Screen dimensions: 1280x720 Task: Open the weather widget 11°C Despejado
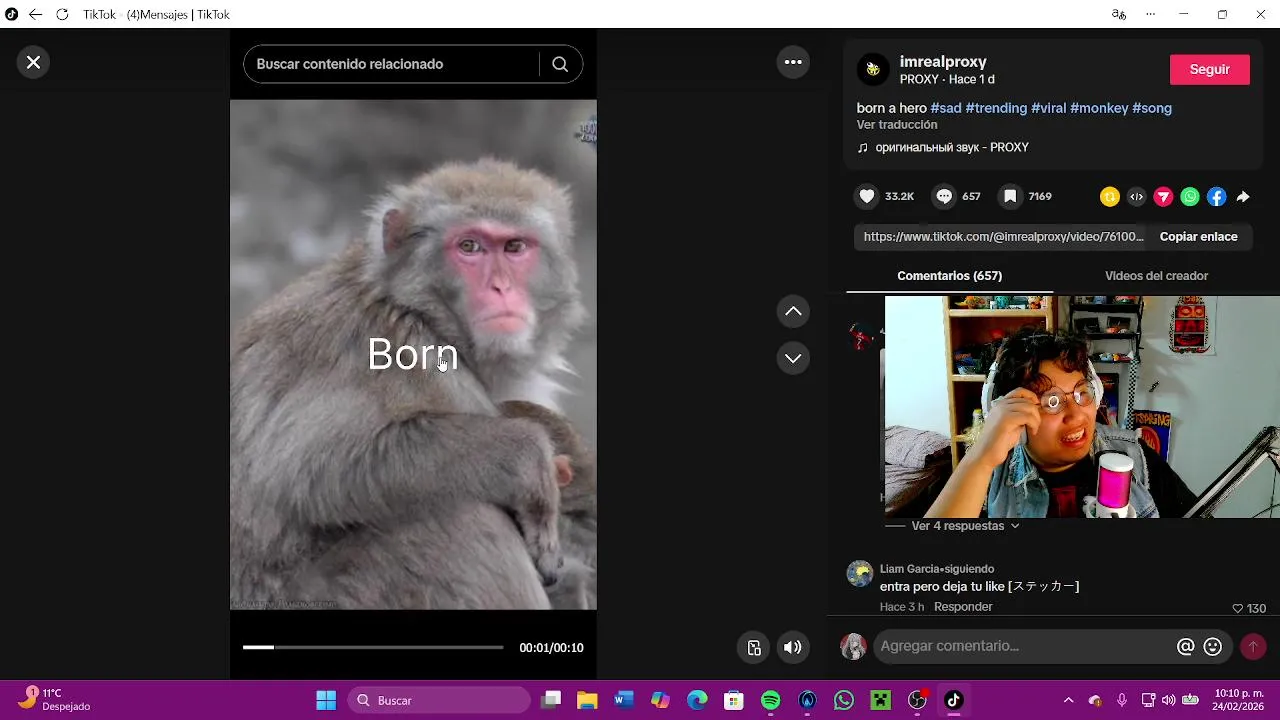(x=56, y=700)
